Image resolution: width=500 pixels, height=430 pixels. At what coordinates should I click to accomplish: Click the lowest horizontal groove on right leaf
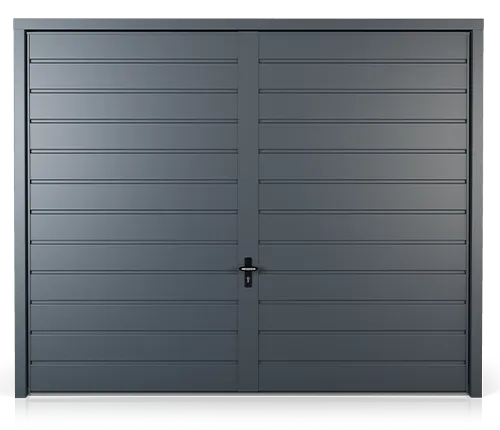[x=363, y=362]
